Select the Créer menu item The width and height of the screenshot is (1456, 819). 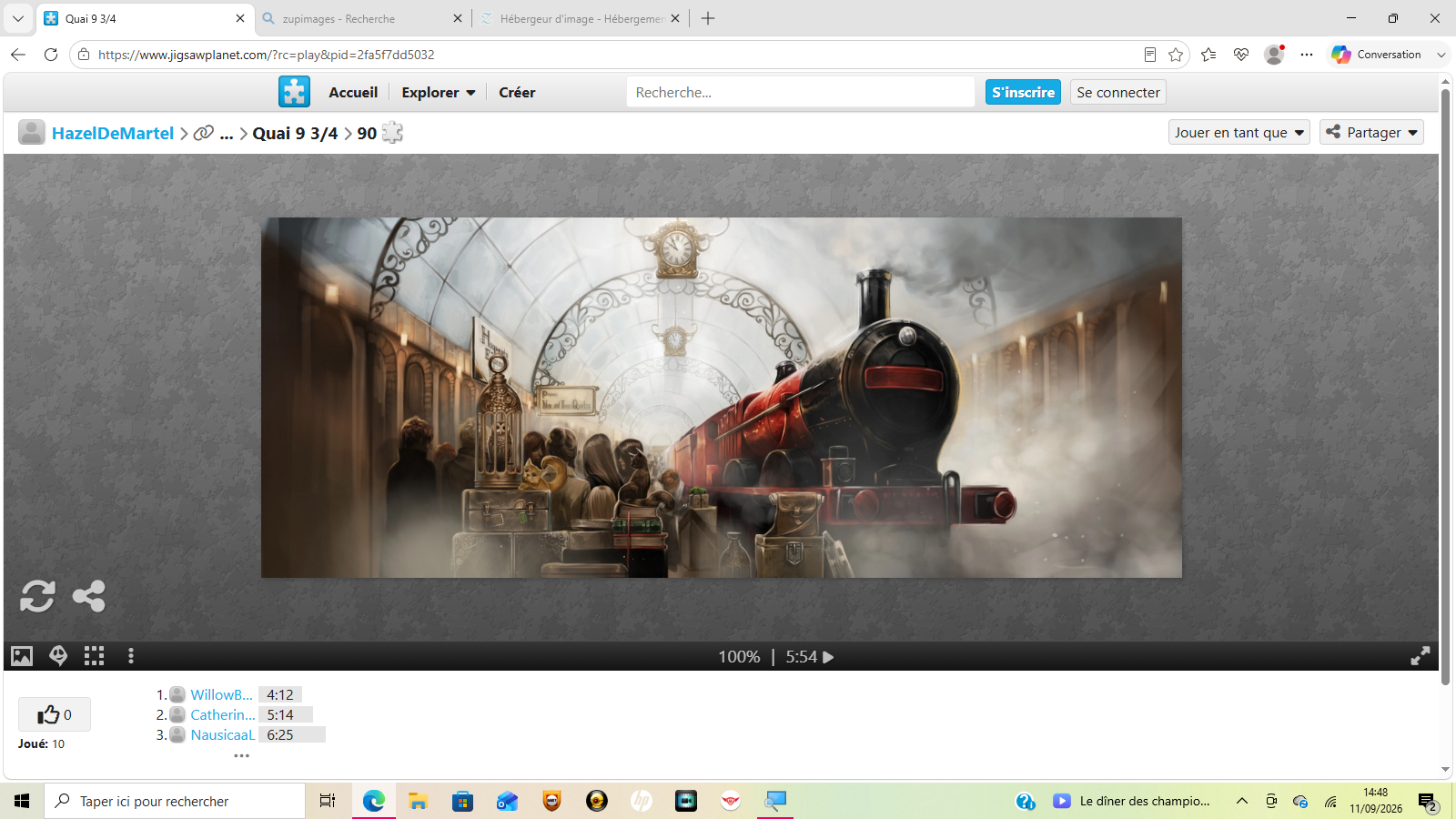click(517, 93)
